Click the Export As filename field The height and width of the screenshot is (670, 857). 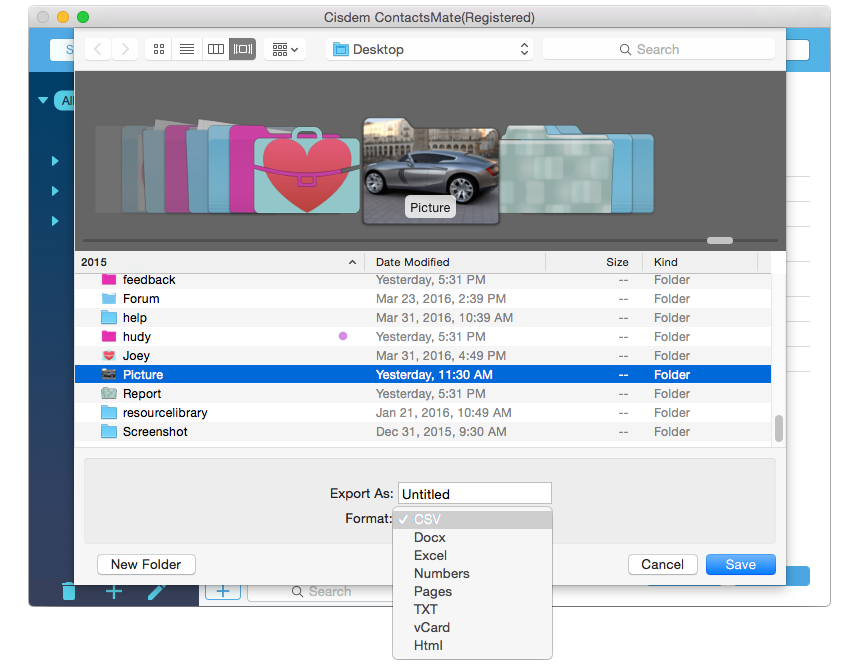coord(474,493)
